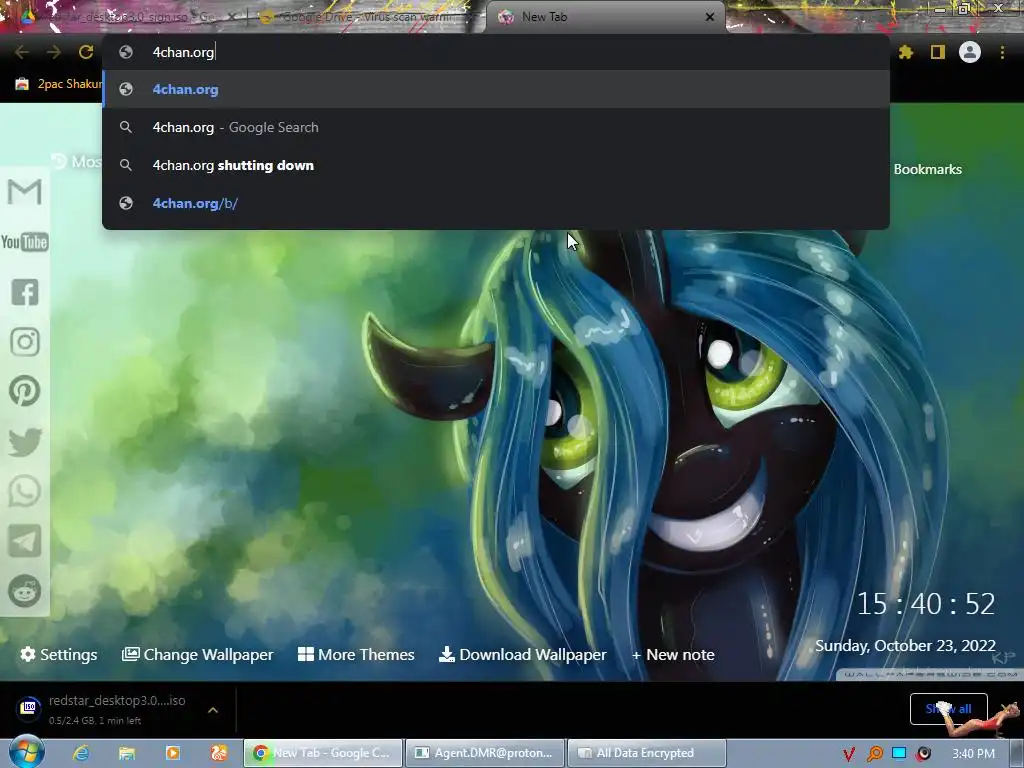Click the magnifier icon in system tray
This screenshot has height=768, width=1024.
click(x=874, y=754)
